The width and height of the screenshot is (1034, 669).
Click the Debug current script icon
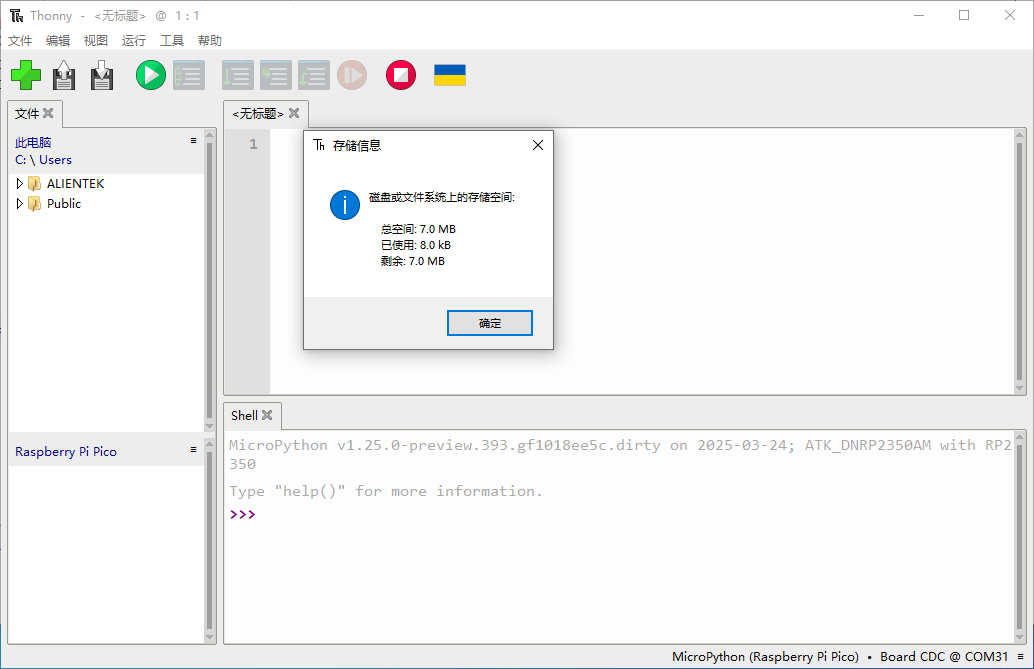(x=189, y=75)
